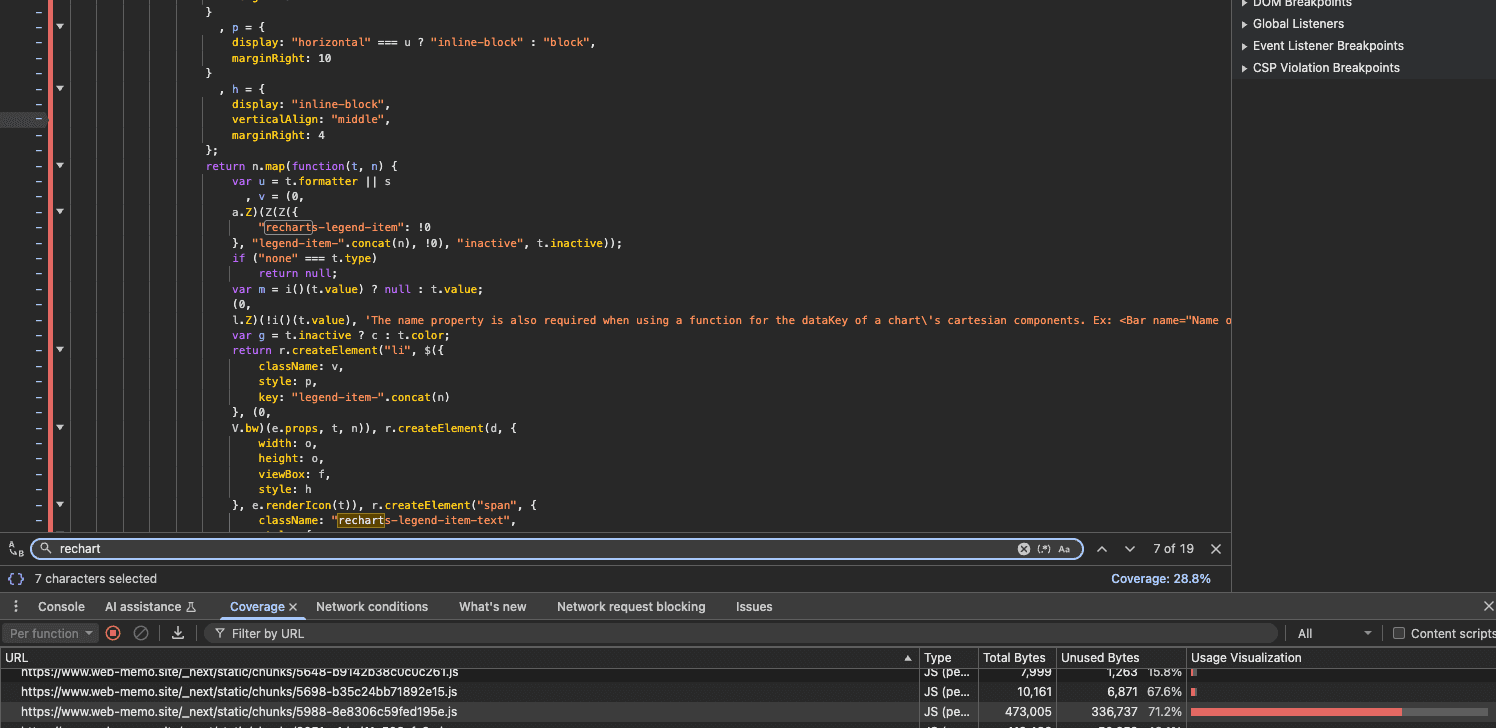
Task: Jump to the next search match
Action: 1130,549
